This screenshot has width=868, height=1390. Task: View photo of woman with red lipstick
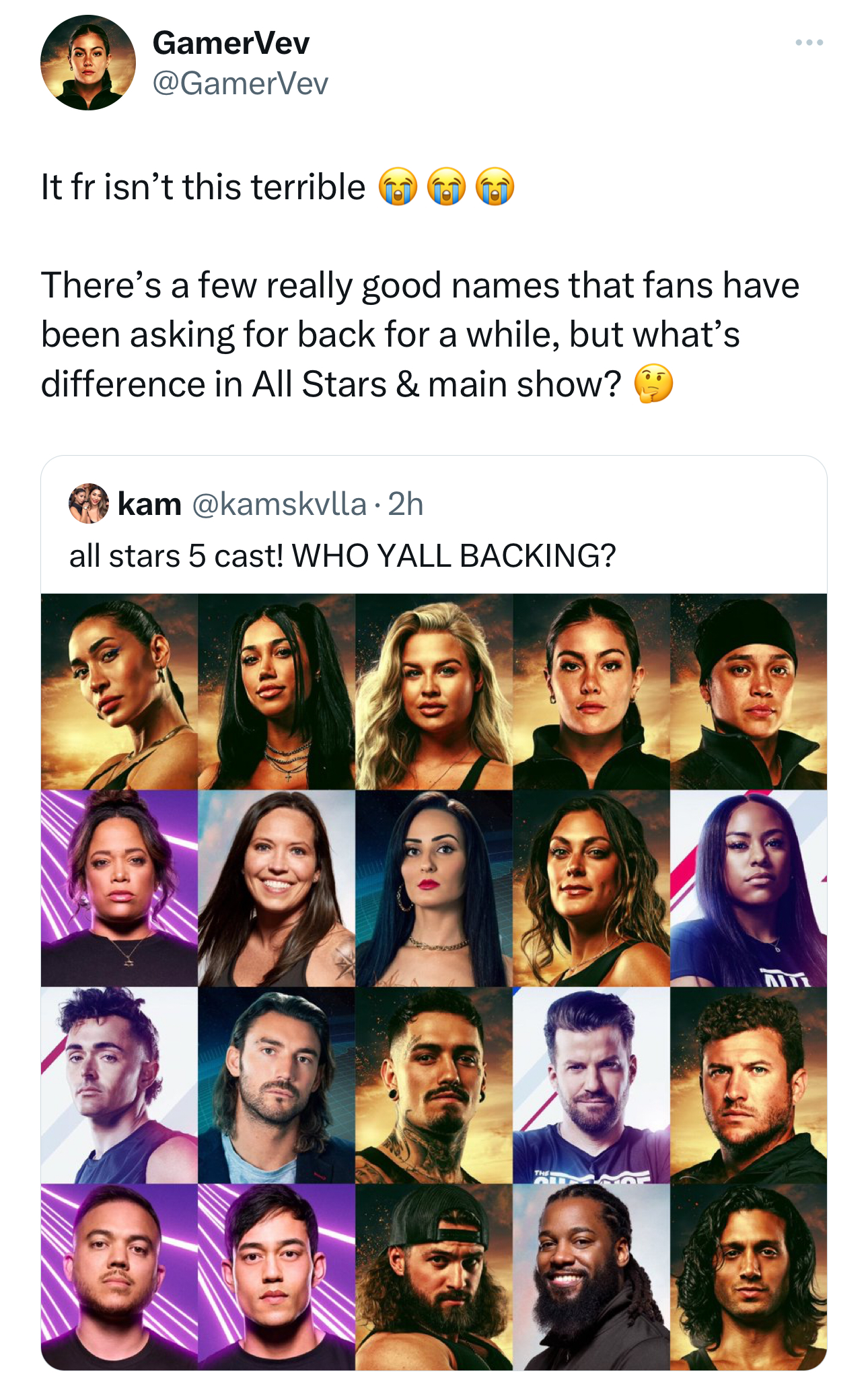[x=434, y=889]
